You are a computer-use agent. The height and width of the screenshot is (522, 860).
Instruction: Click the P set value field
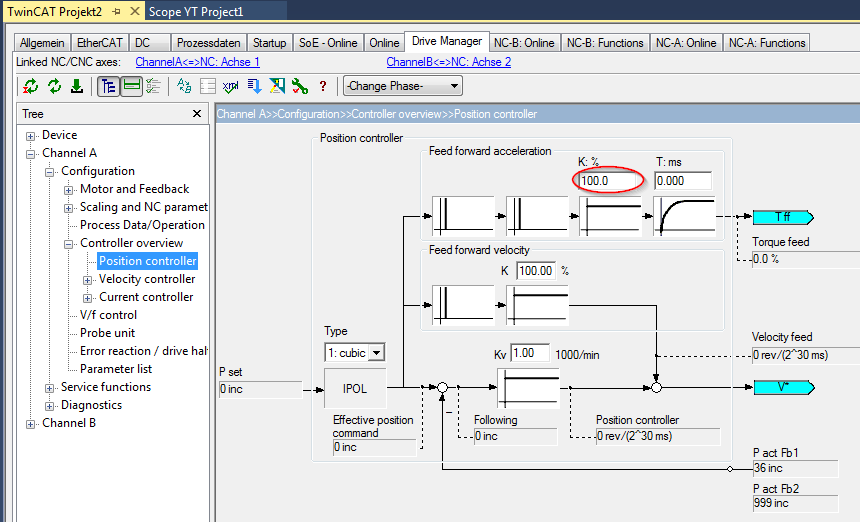(x=261, y=389)
